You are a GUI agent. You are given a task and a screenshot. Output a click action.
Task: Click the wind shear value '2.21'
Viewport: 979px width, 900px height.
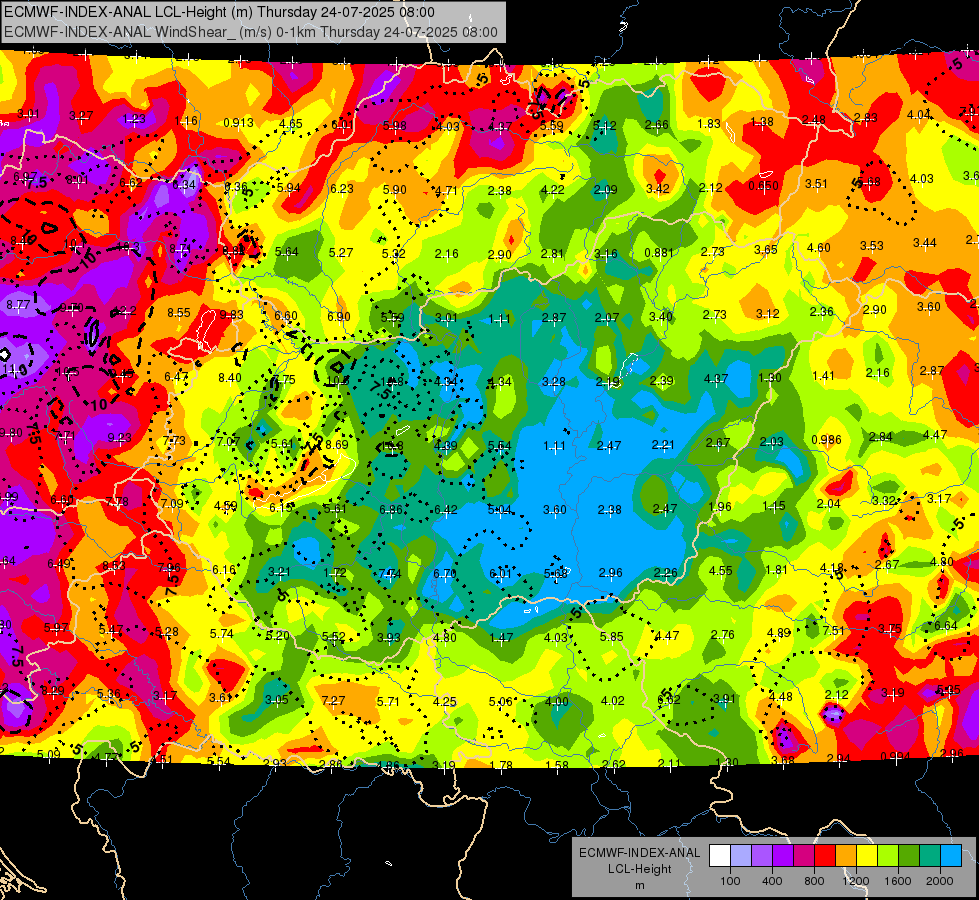click(x=663, y=445)
